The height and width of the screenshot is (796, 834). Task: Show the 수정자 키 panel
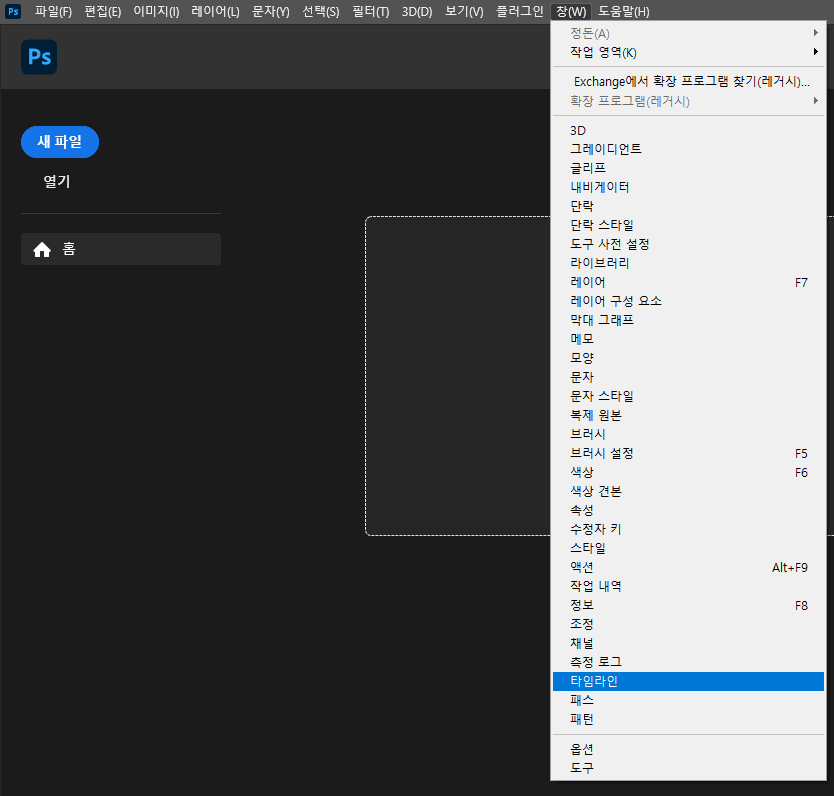pos(688,529)
